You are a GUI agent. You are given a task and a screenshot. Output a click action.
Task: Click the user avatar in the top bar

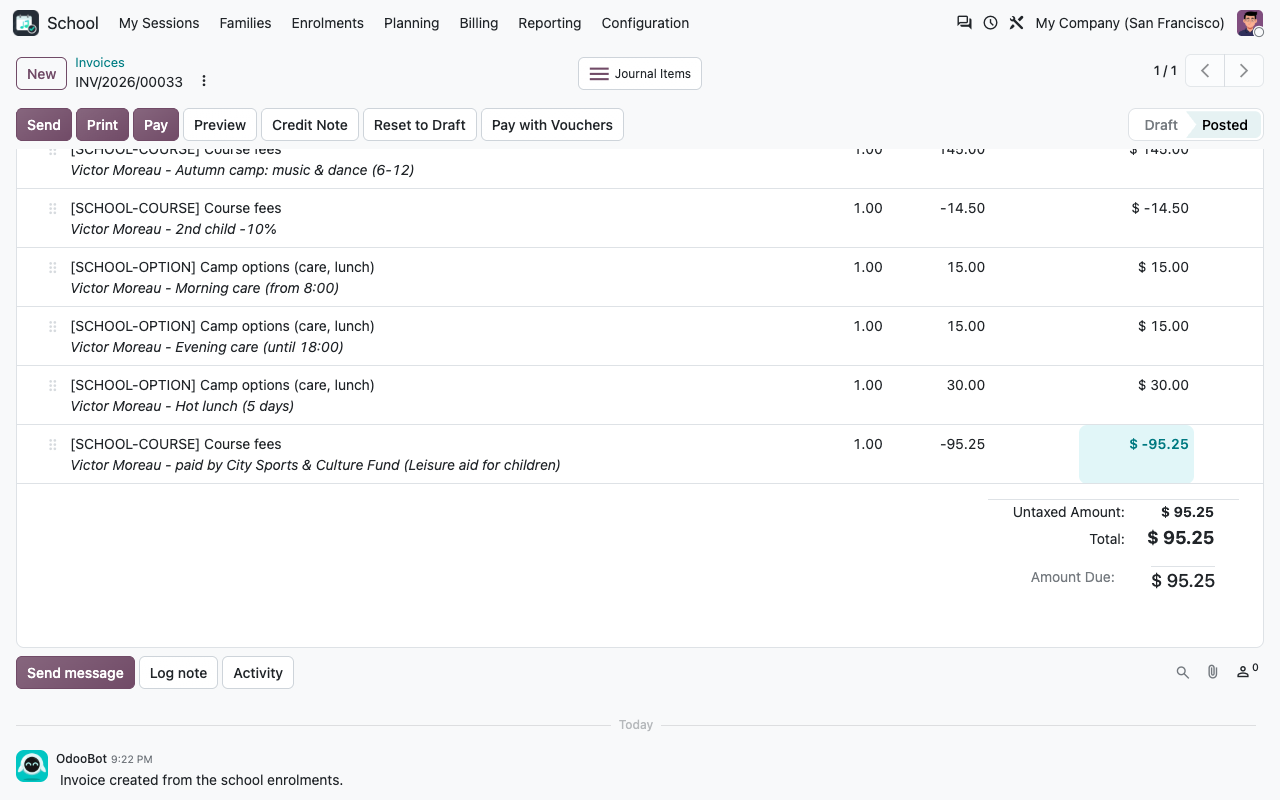click(x=1250, y=23)
